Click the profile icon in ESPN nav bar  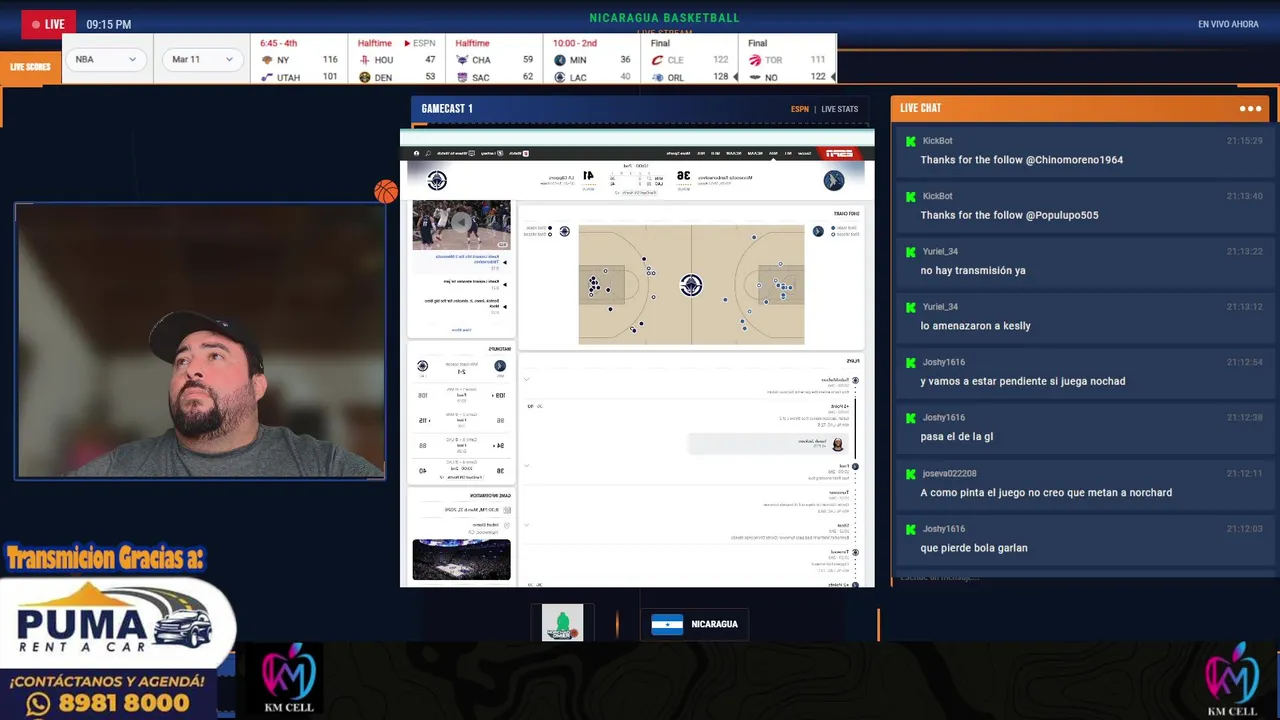(415, 153)
